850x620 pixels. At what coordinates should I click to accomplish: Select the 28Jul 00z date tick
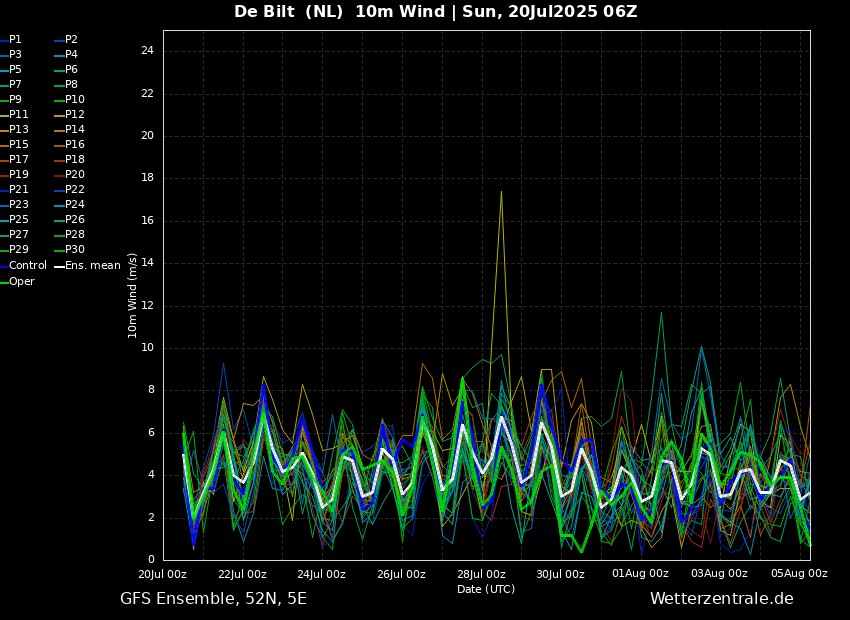coord(481,574)
